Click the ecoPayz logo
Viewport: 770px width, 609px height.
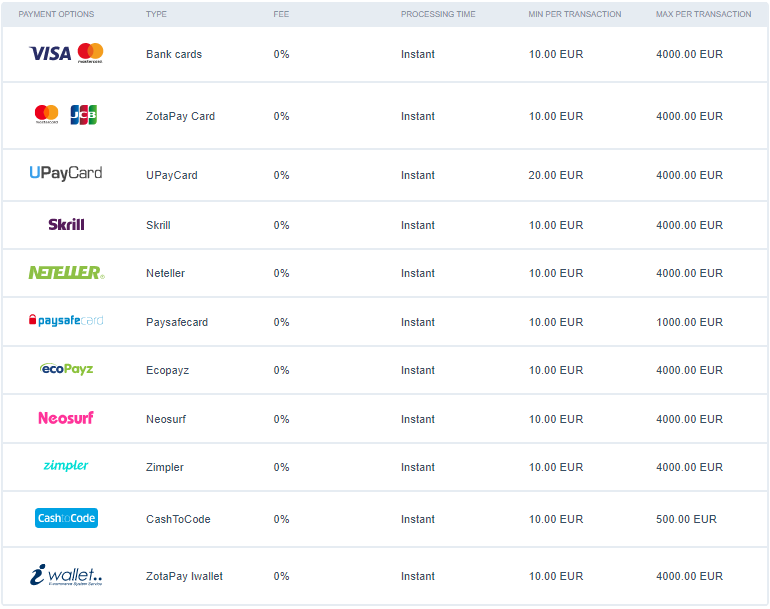[66, 369]
